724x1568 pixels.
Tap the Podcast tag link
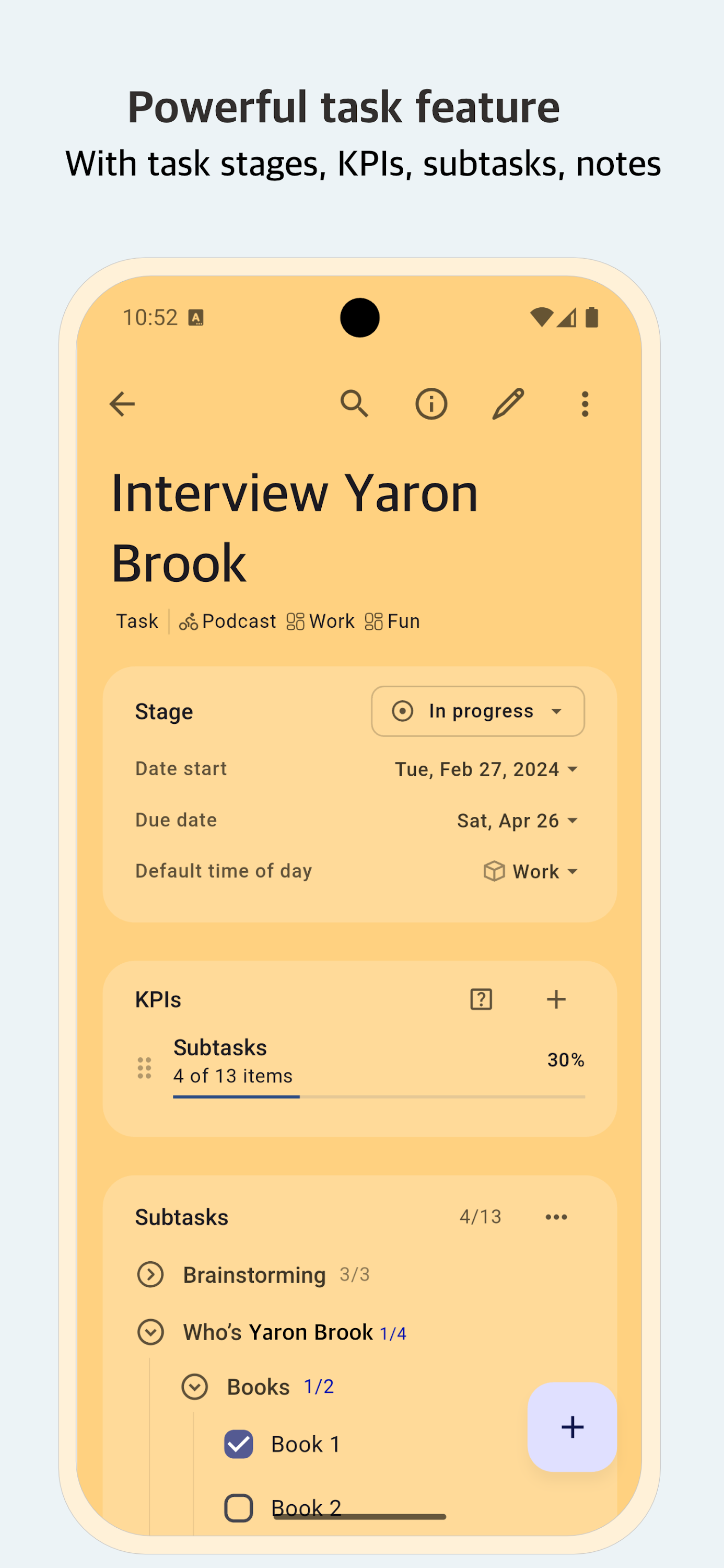click(228, 621)
